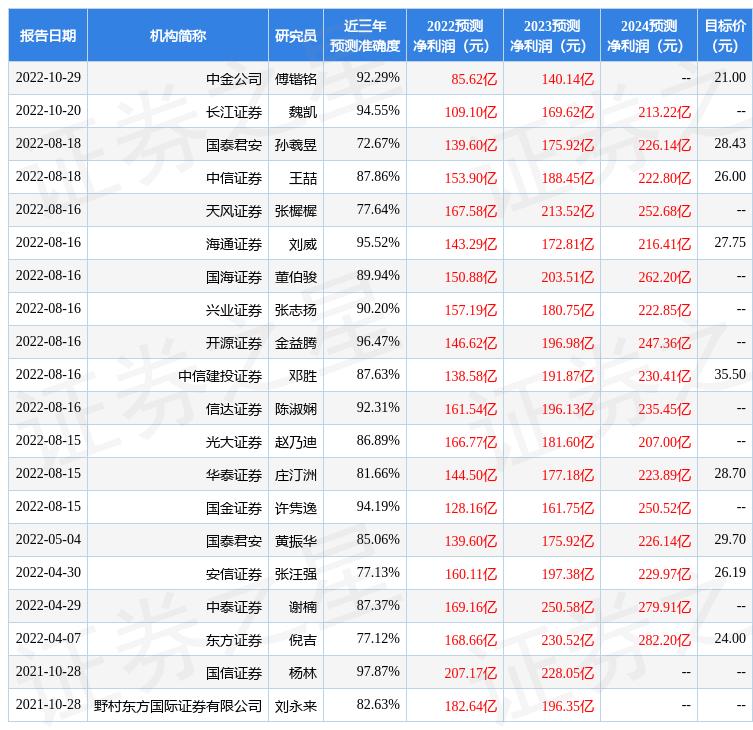The width and height of the screenshot is (753, 730).
Task: Click the 2022-10-29 report date
Action: 48,77
